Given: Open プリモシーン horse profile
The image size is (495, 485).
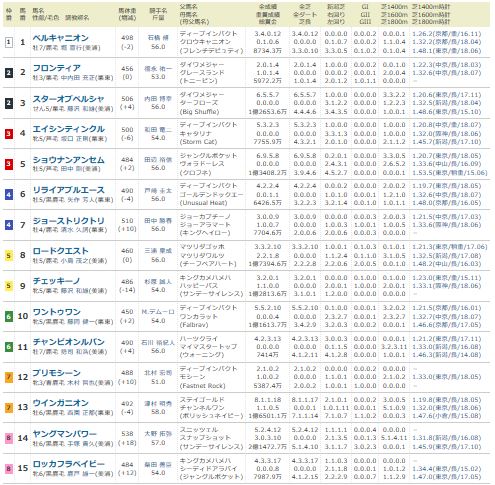Looking at the screenshot, I should coord(56,373).
